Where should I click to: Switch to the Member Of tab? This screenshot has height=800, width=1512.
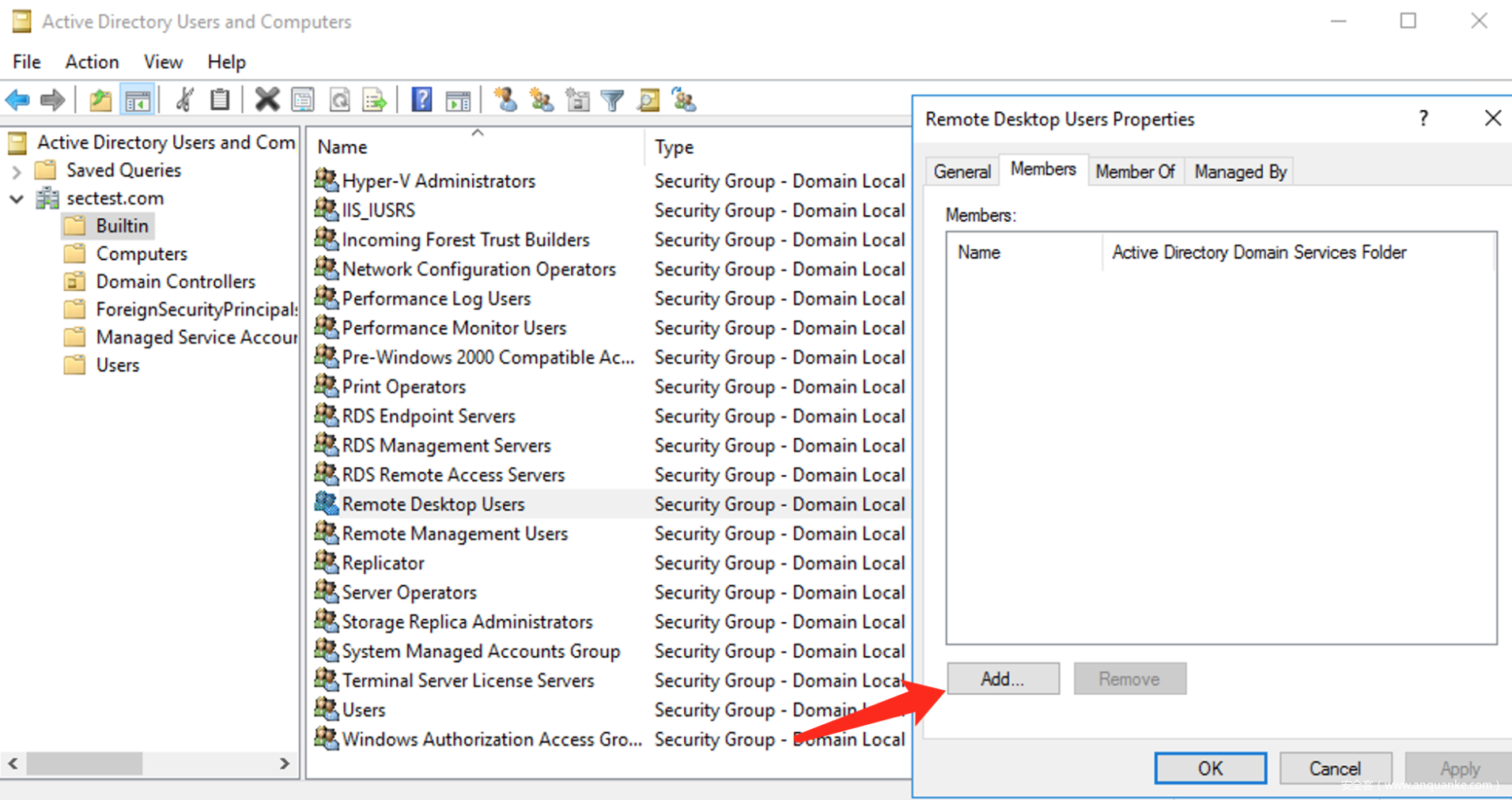pos(1135,172)
